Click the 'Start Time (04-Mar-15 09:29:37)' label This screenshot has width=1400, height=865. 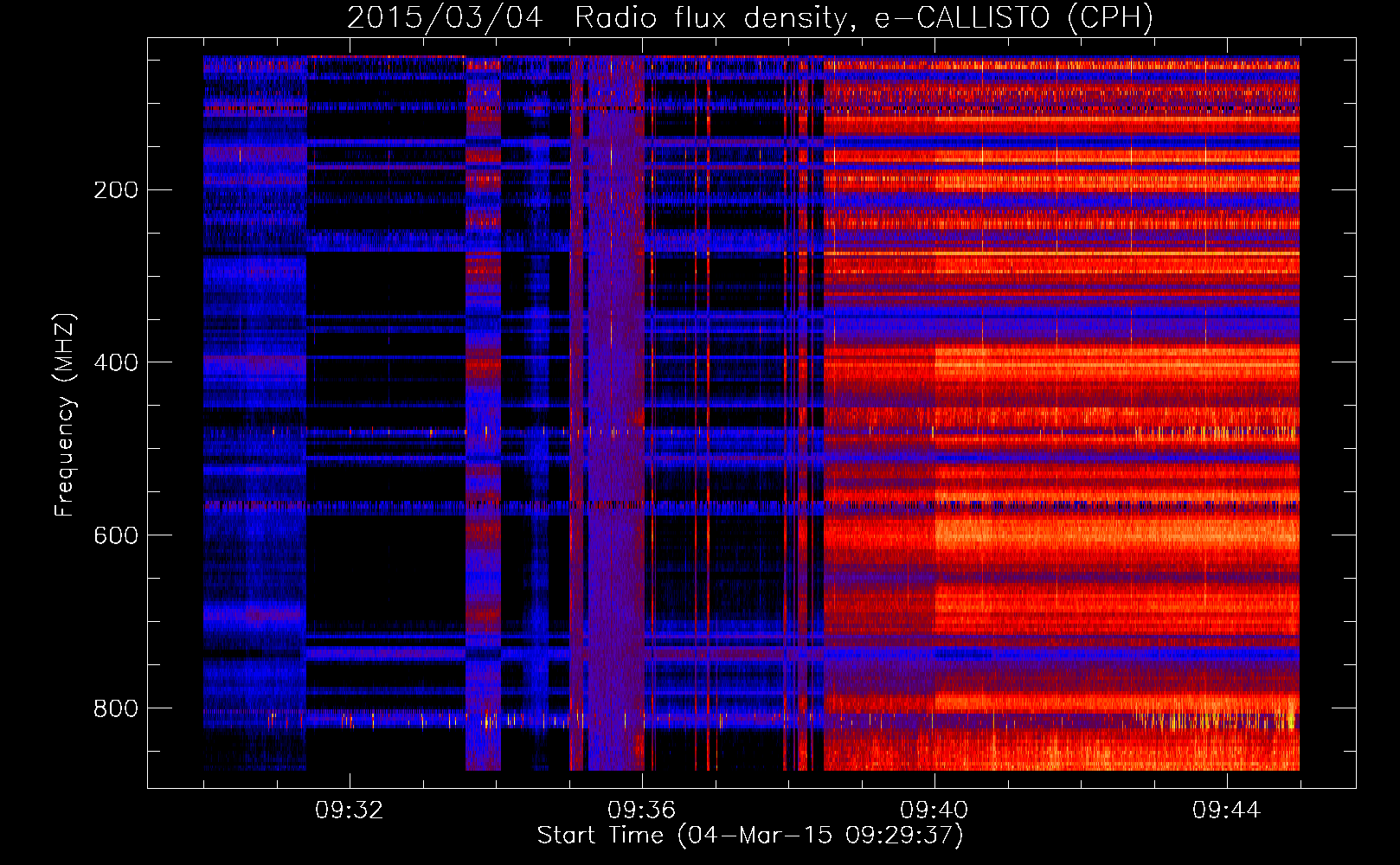tap(750, 836)
